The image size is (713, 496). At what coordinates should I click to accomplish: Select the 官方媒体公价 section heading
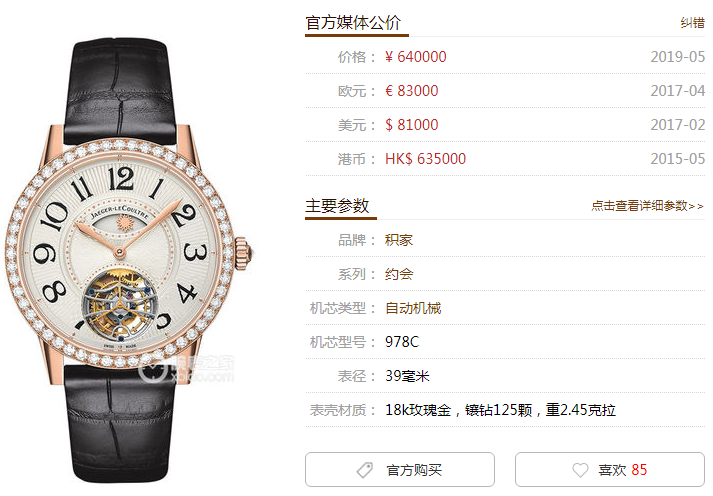point(353,23)
